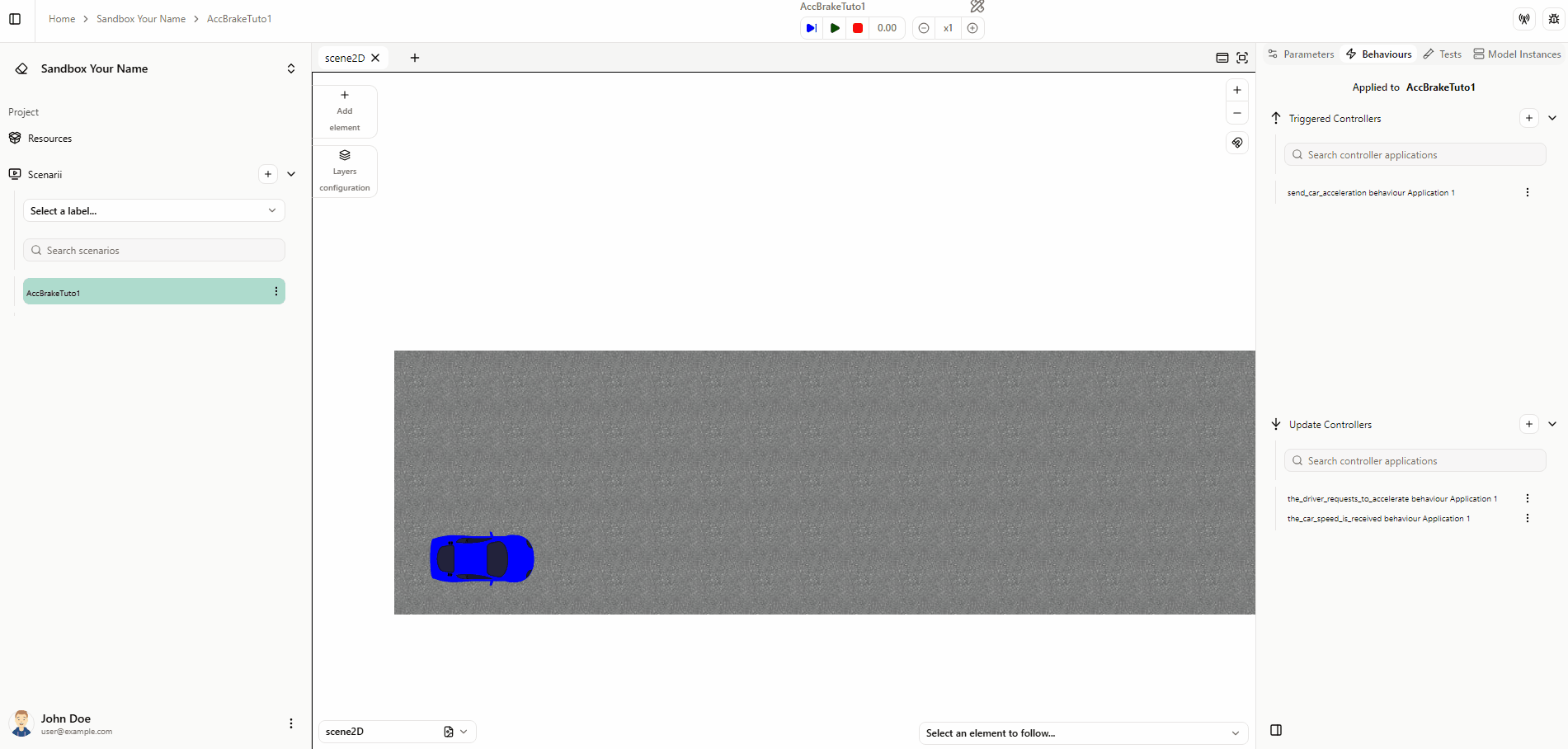Open the Select a label dropdown
The width and height of the screenshot is (1568, 749).
(154, 211)
